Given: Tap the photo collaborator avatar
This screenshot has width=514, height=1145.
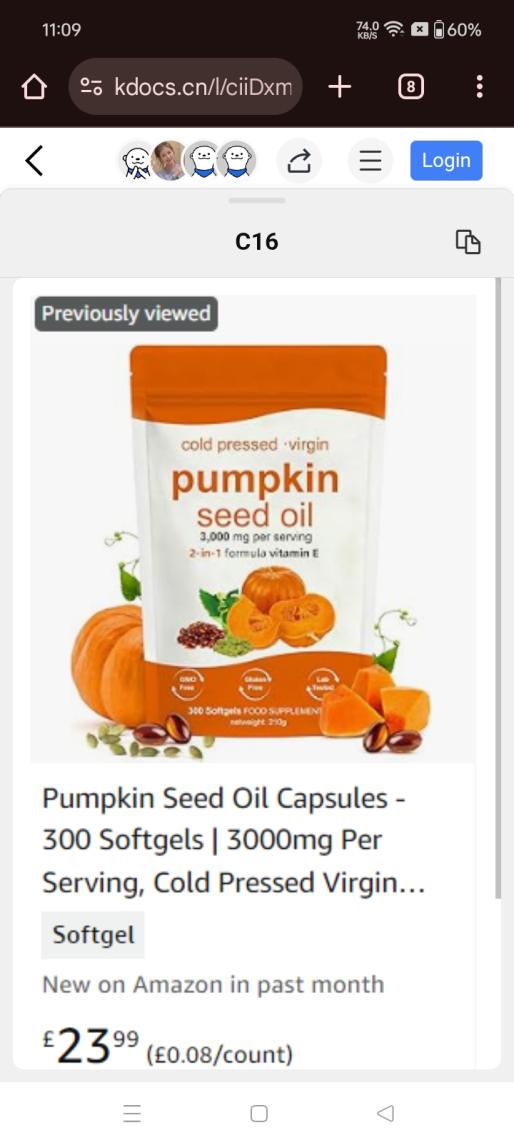Looking at the screenshot, I should pyautogui.click(x=169, y=161).
